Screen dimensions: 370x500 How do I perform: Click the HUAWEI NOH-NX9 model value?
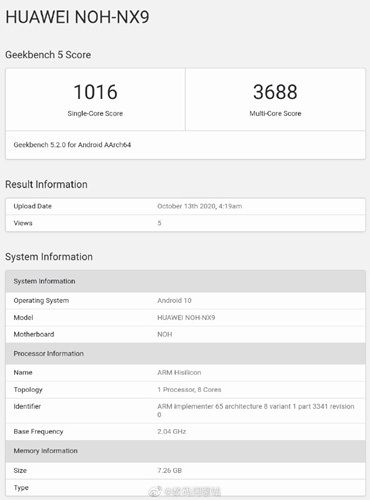[186, 317]
